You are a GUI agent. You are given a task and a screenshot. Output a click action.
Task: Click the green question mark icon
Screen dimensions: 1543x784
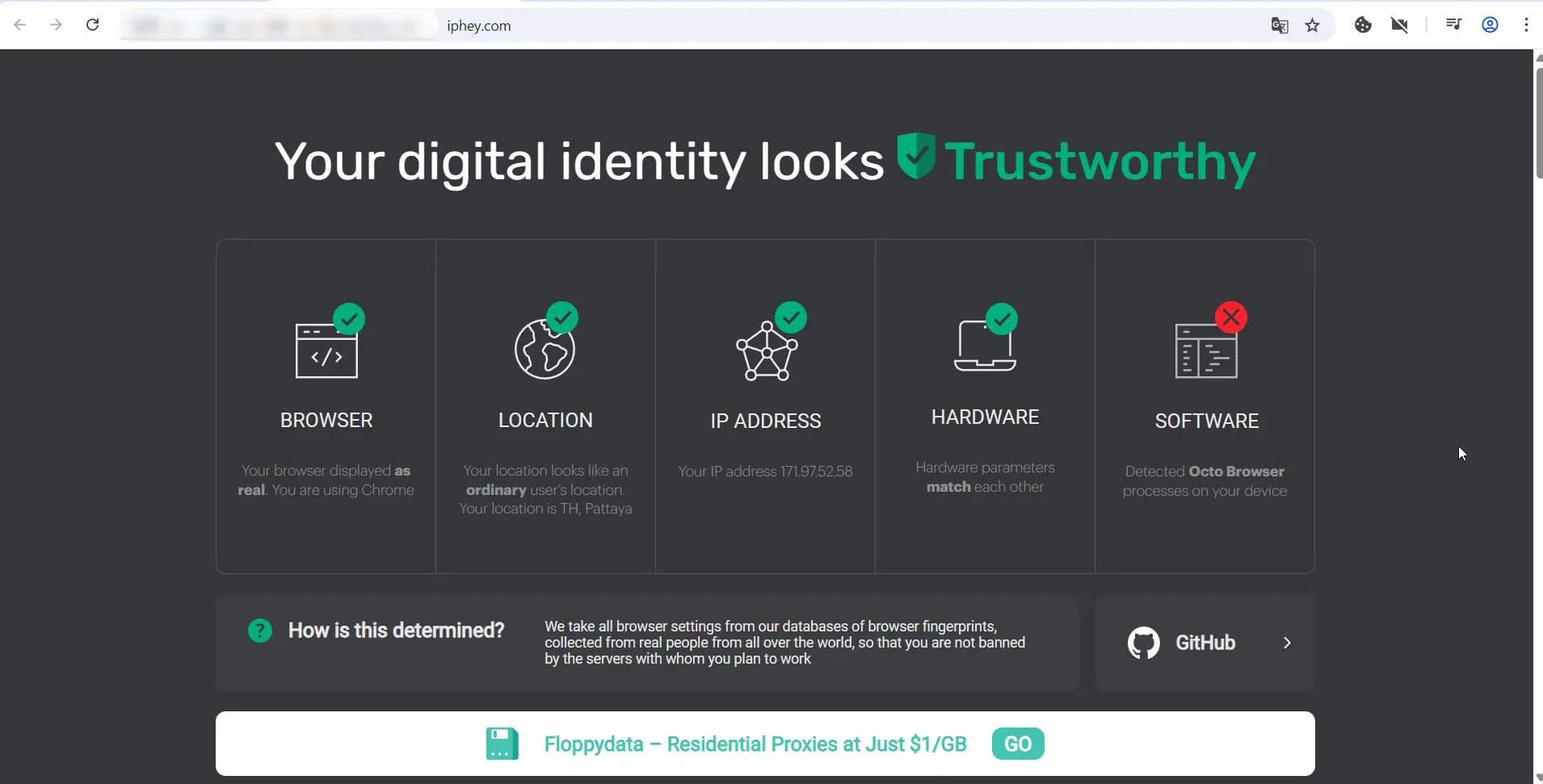point(260,631)
